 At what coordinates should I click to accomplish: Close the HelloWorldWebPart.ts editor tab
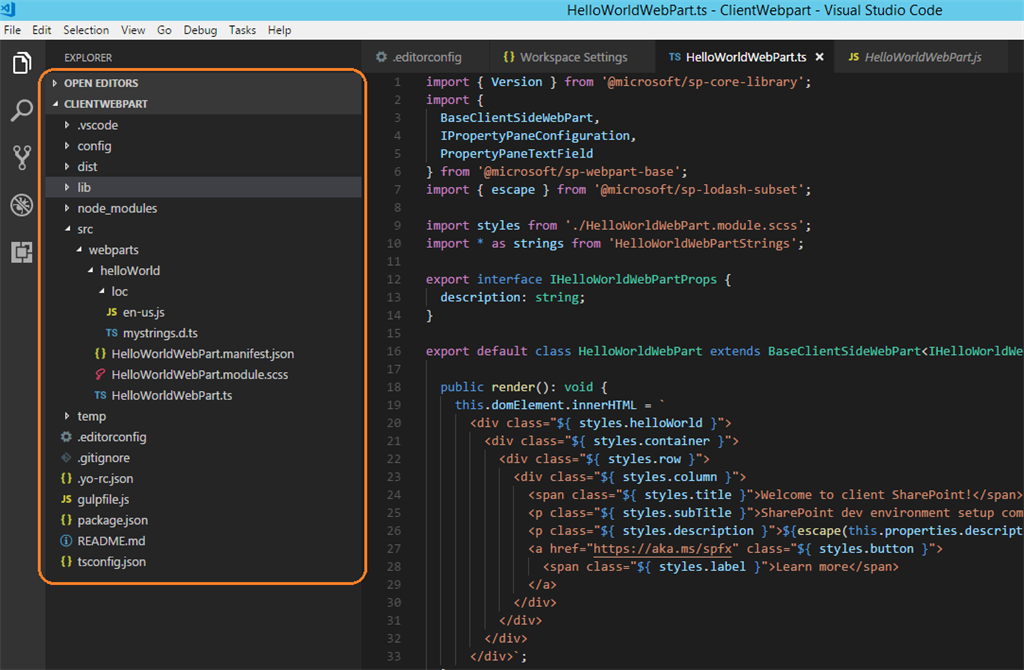click(819, 57)
